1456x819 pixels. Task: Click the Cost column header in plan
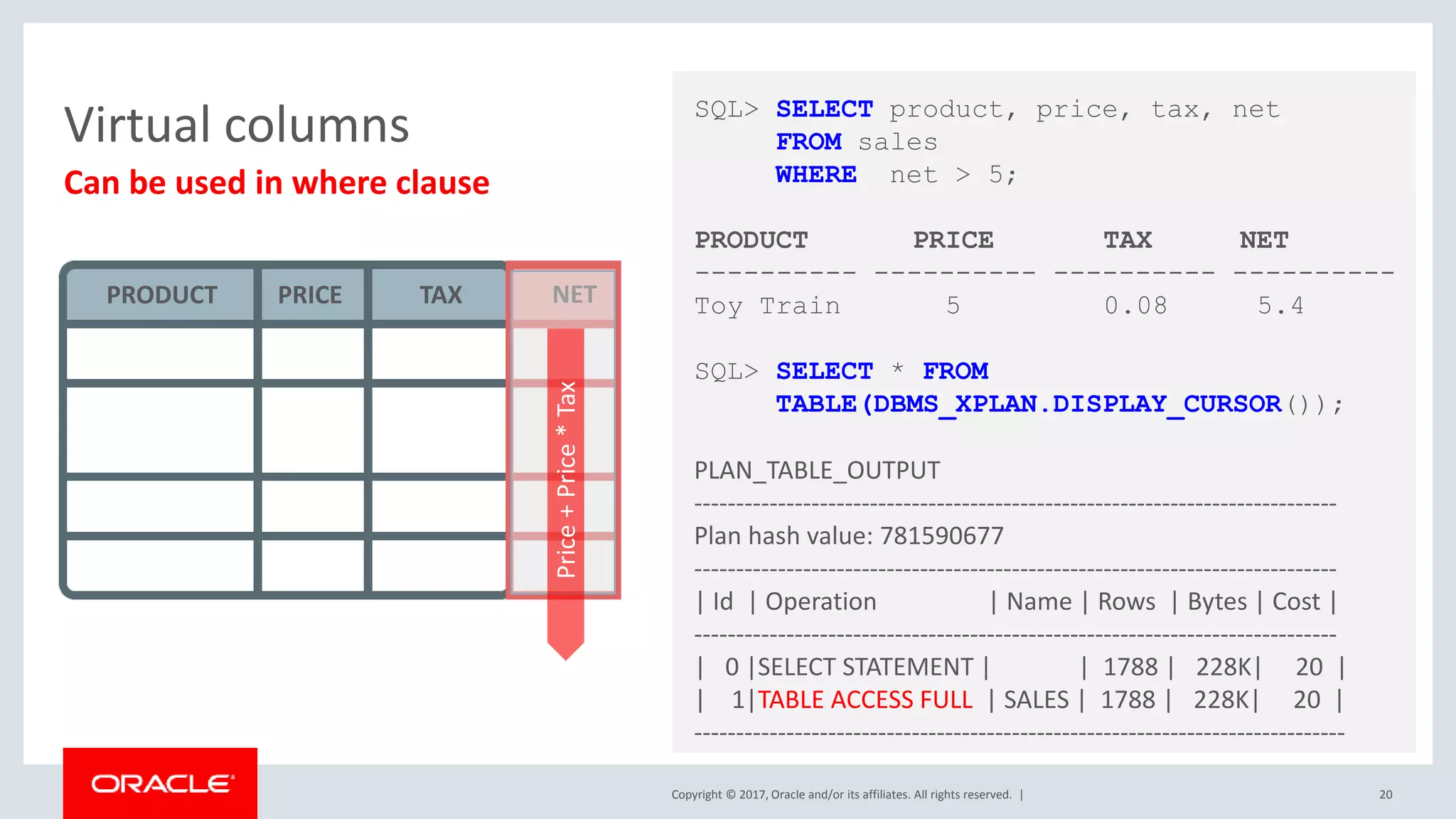1296,601
